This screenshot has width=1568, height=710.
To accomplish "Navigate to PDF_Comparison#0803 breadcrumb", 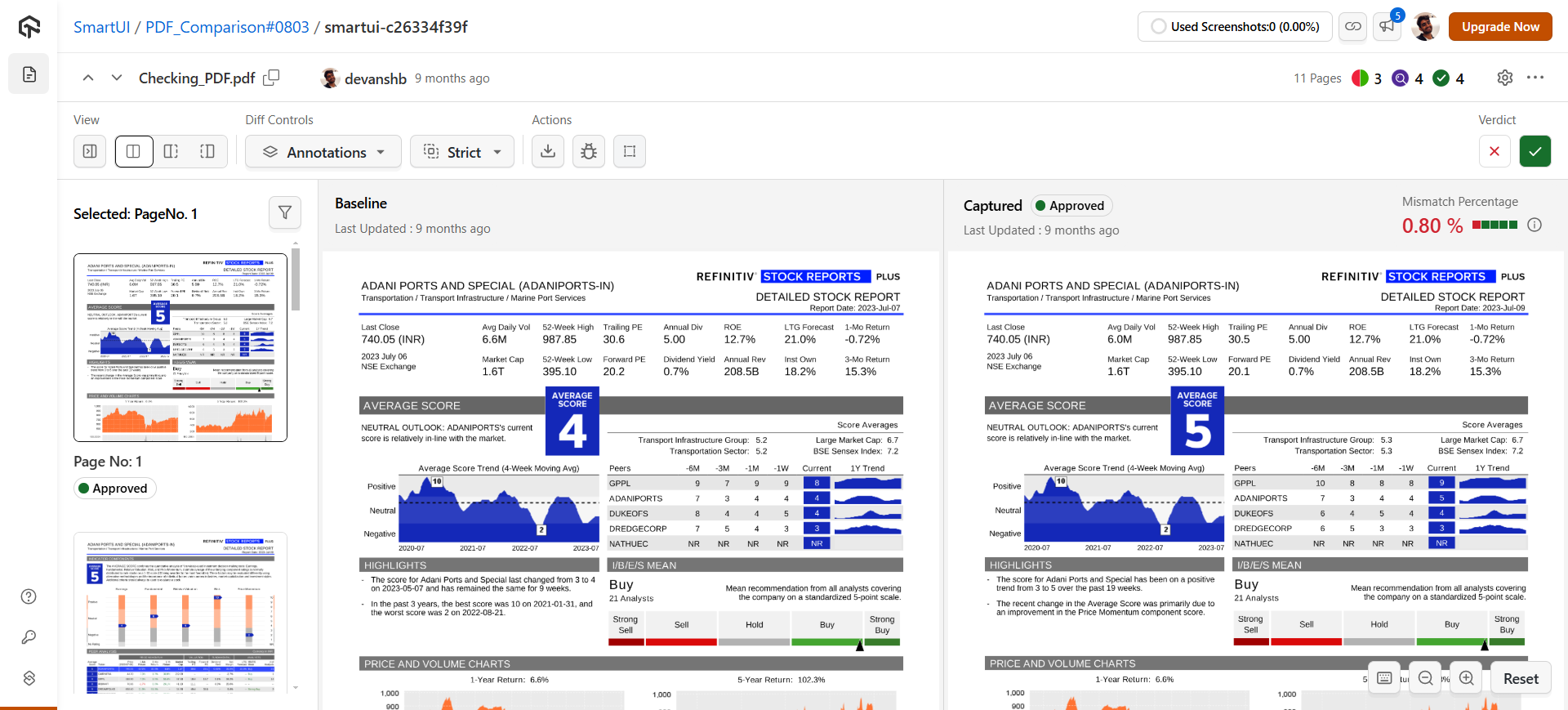I will (x=227, y=27).
